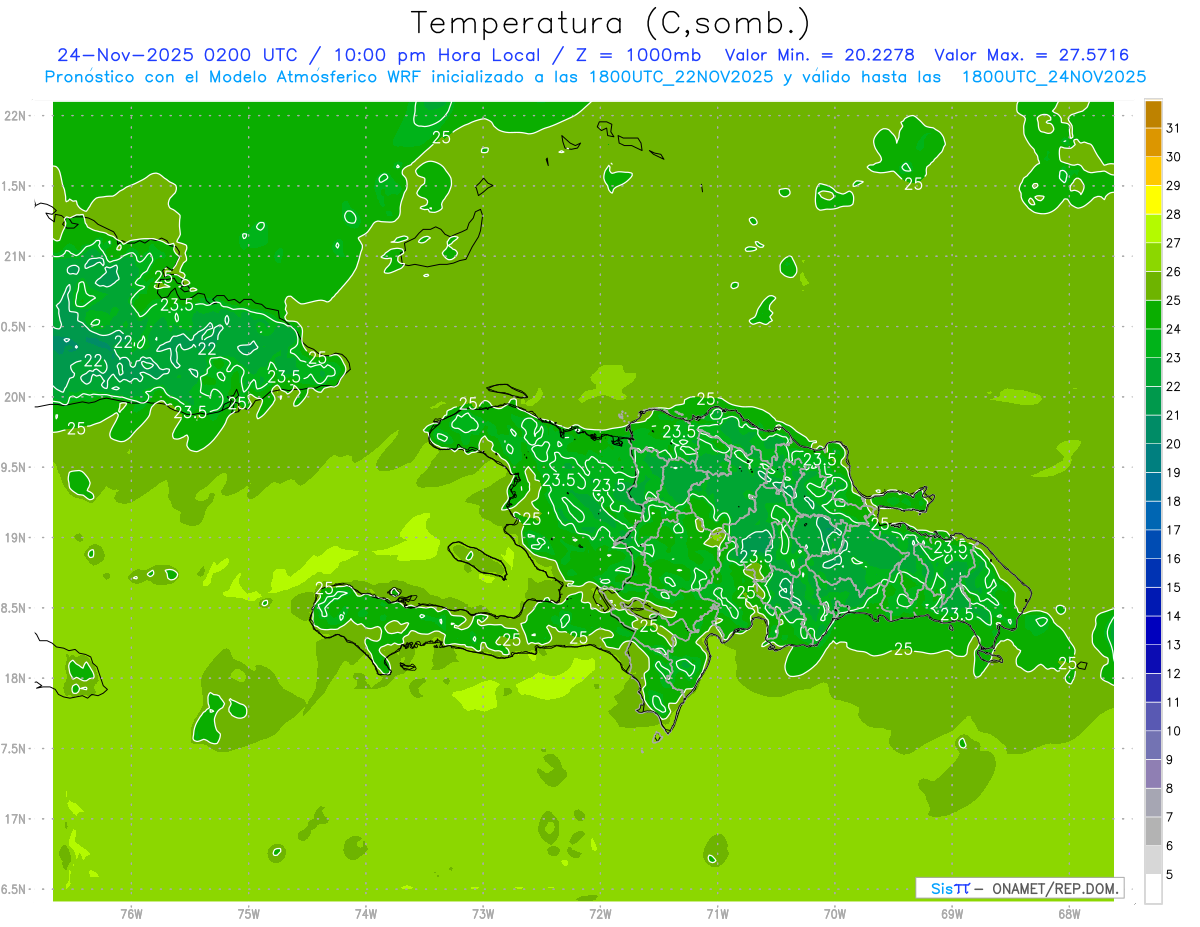Click the colorbar label '21'
1200x927 pixels.
click(1173, 415)
